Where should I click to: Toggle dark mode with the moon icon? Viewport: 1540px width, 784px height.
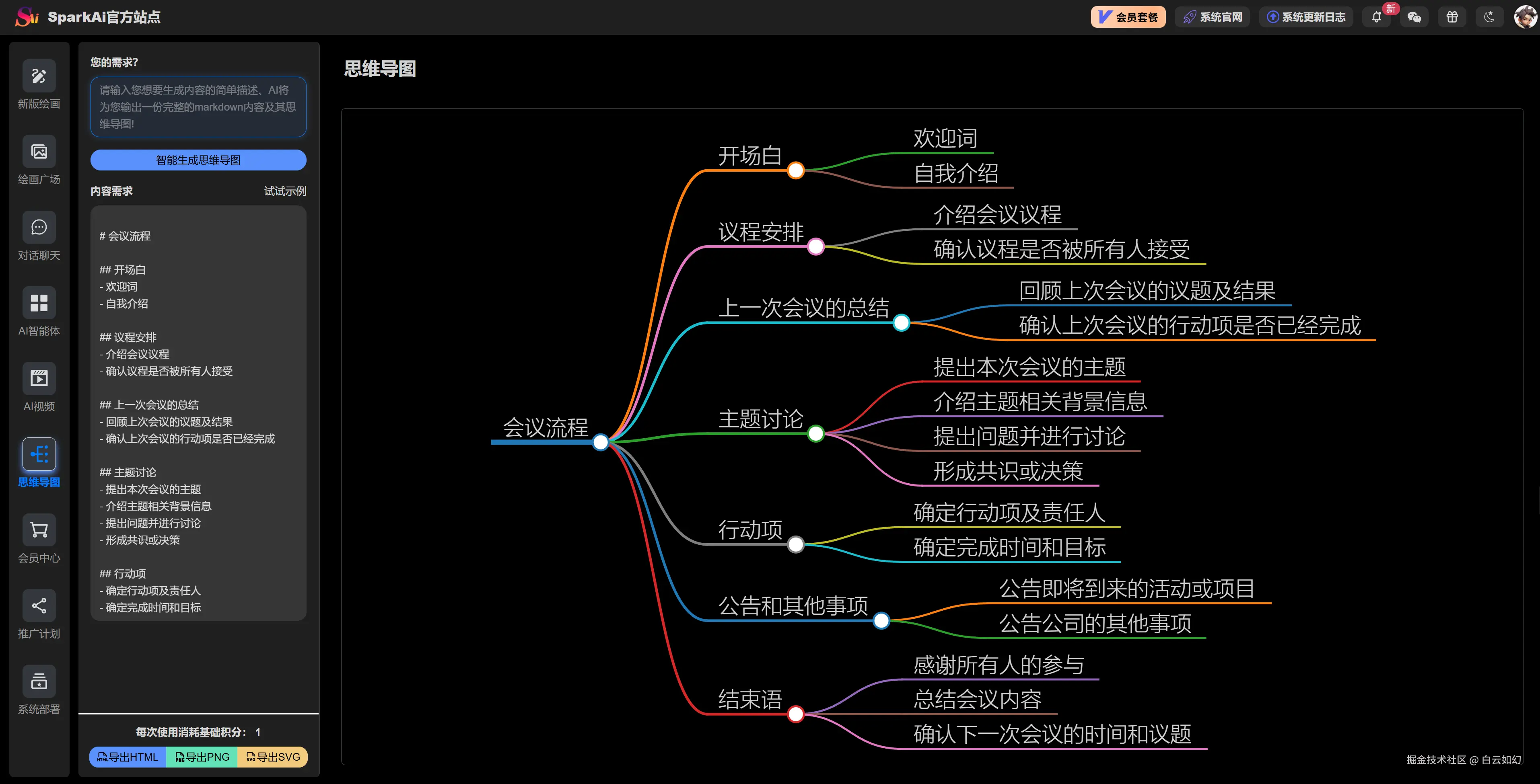[1489, 17]
